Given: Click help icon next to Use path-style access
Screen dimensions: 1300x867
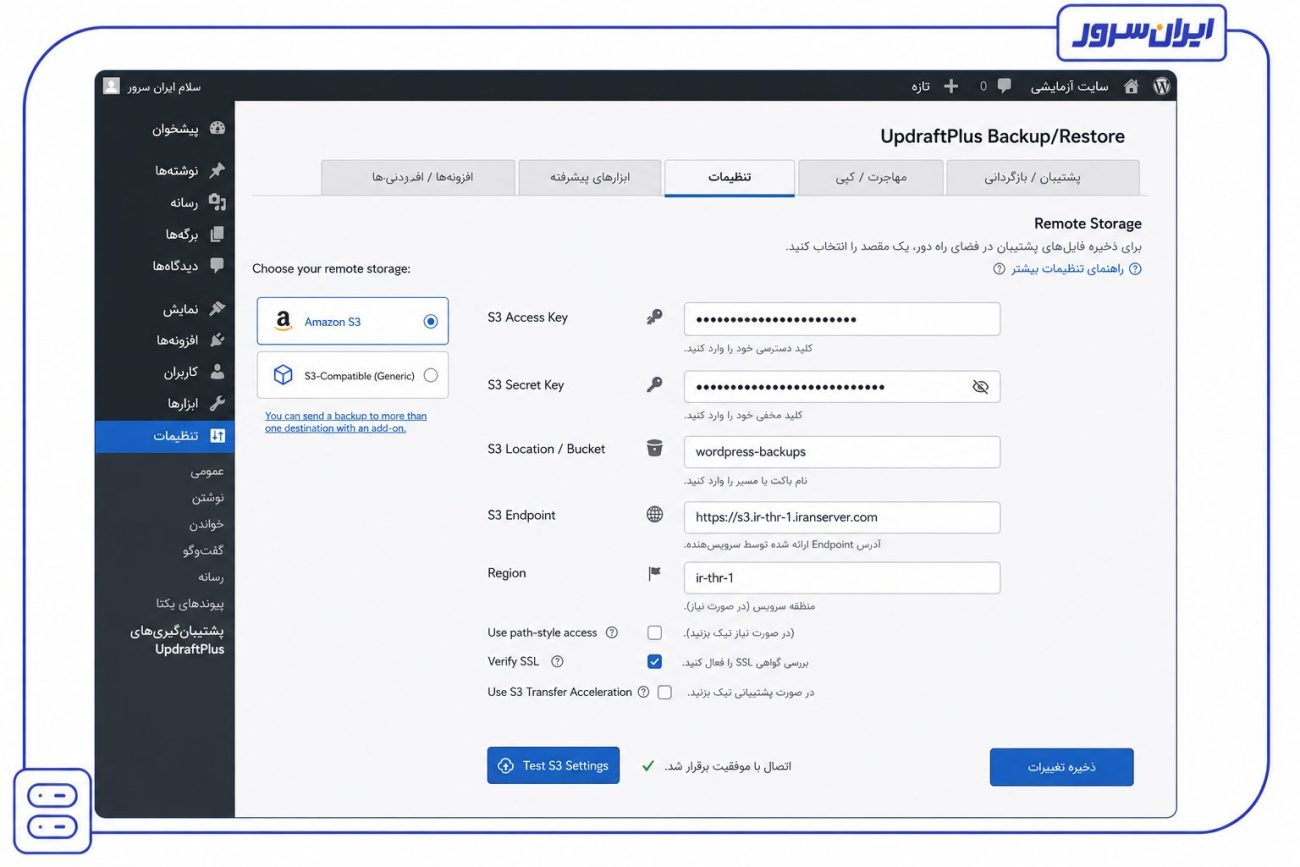Looking at the screenshot, I should pyautogui.click(x=612, y=633).
